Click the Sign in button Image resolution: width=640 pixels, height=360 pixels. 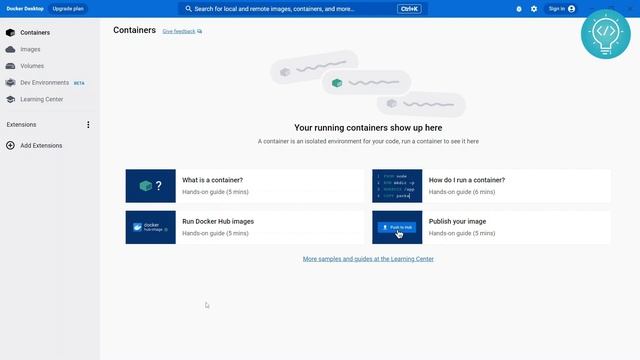click(562, 9)
